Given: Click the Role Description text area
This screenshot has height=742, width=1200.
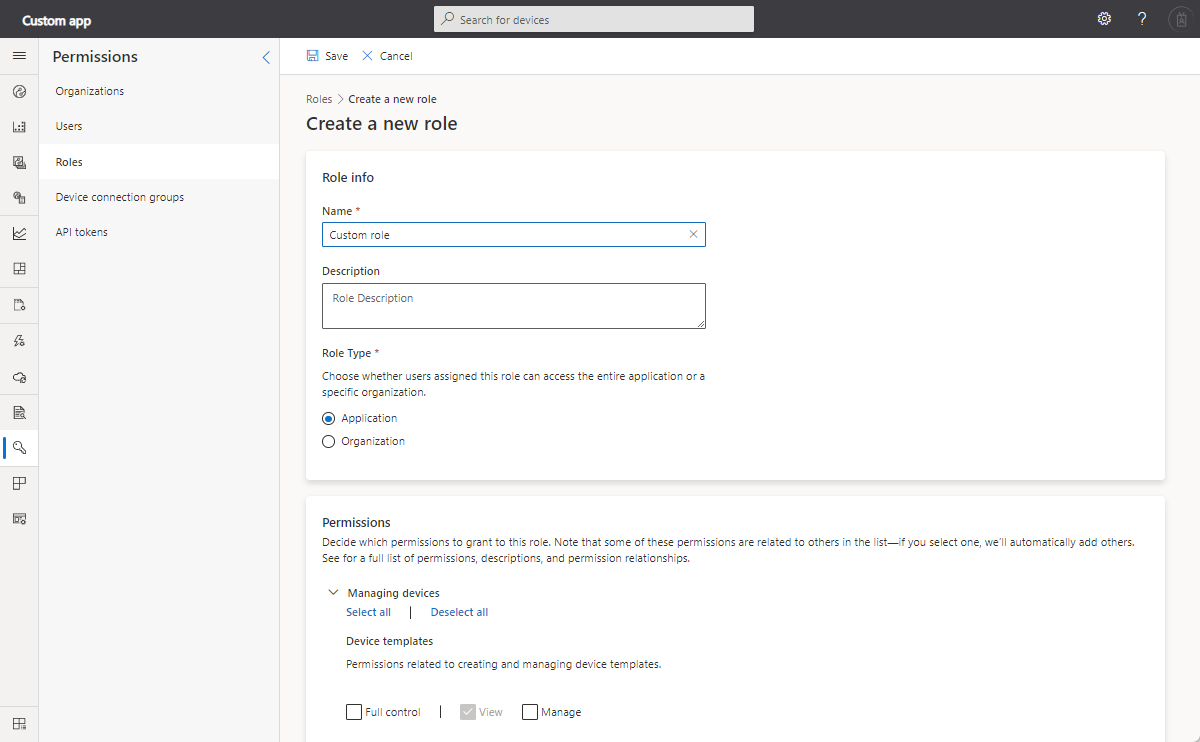Looking at the screenshot, I should [513, 305].
